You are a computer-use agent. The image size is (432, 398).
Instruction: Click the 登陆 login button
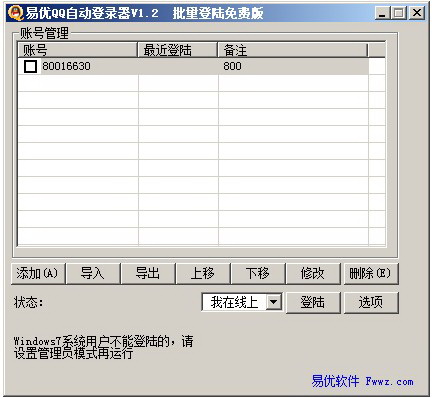pos(313,302)
